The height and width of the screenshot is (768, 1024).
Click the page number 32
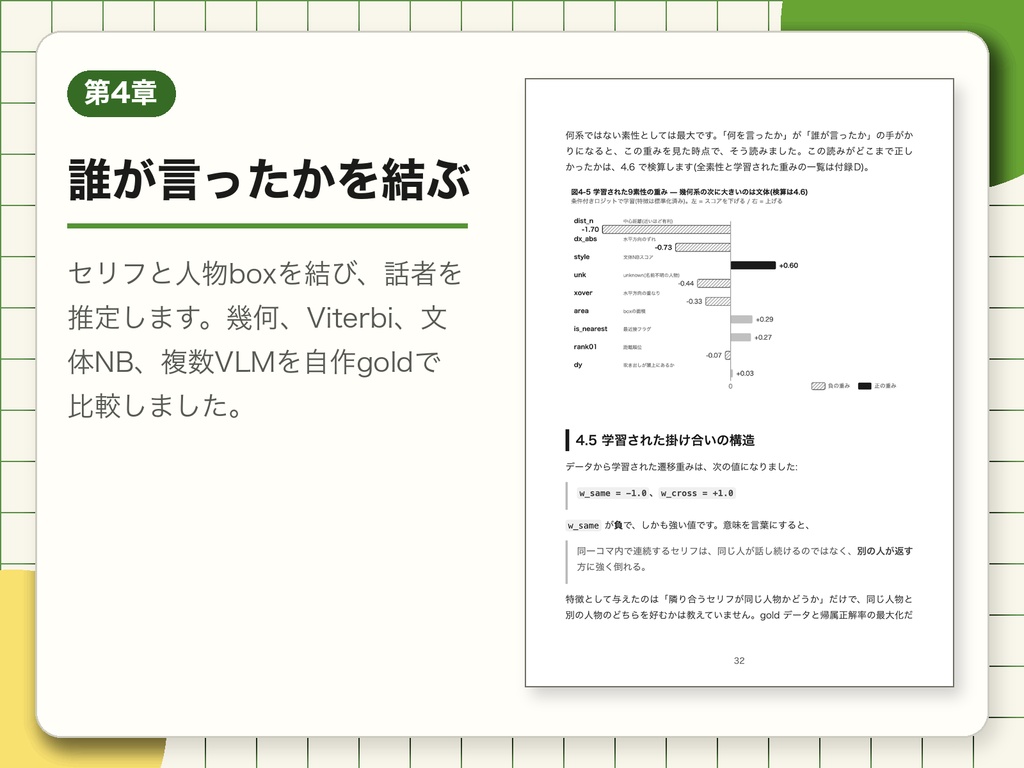(x=739, y=661)
